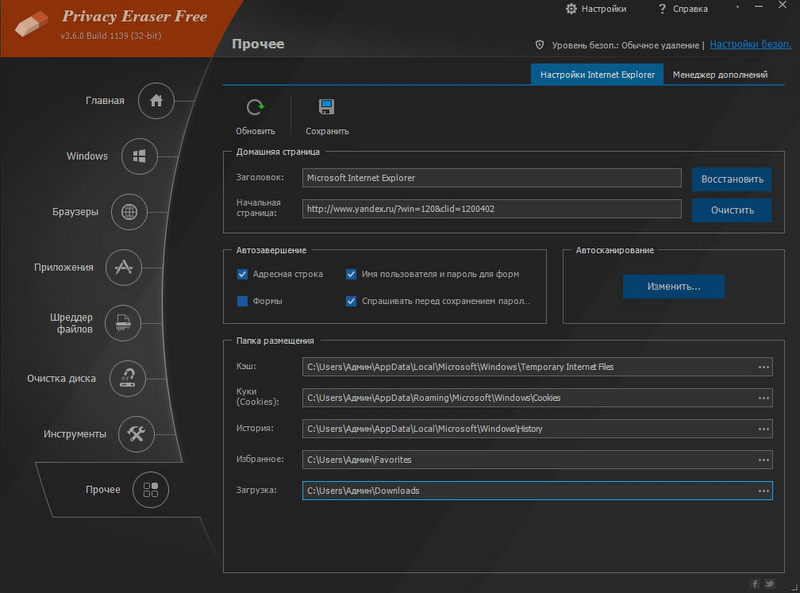Click the Восстановить button
Image resolution: width=800 pixels, height=593 pixels.
pyautogui.click(x=732, y=179)
